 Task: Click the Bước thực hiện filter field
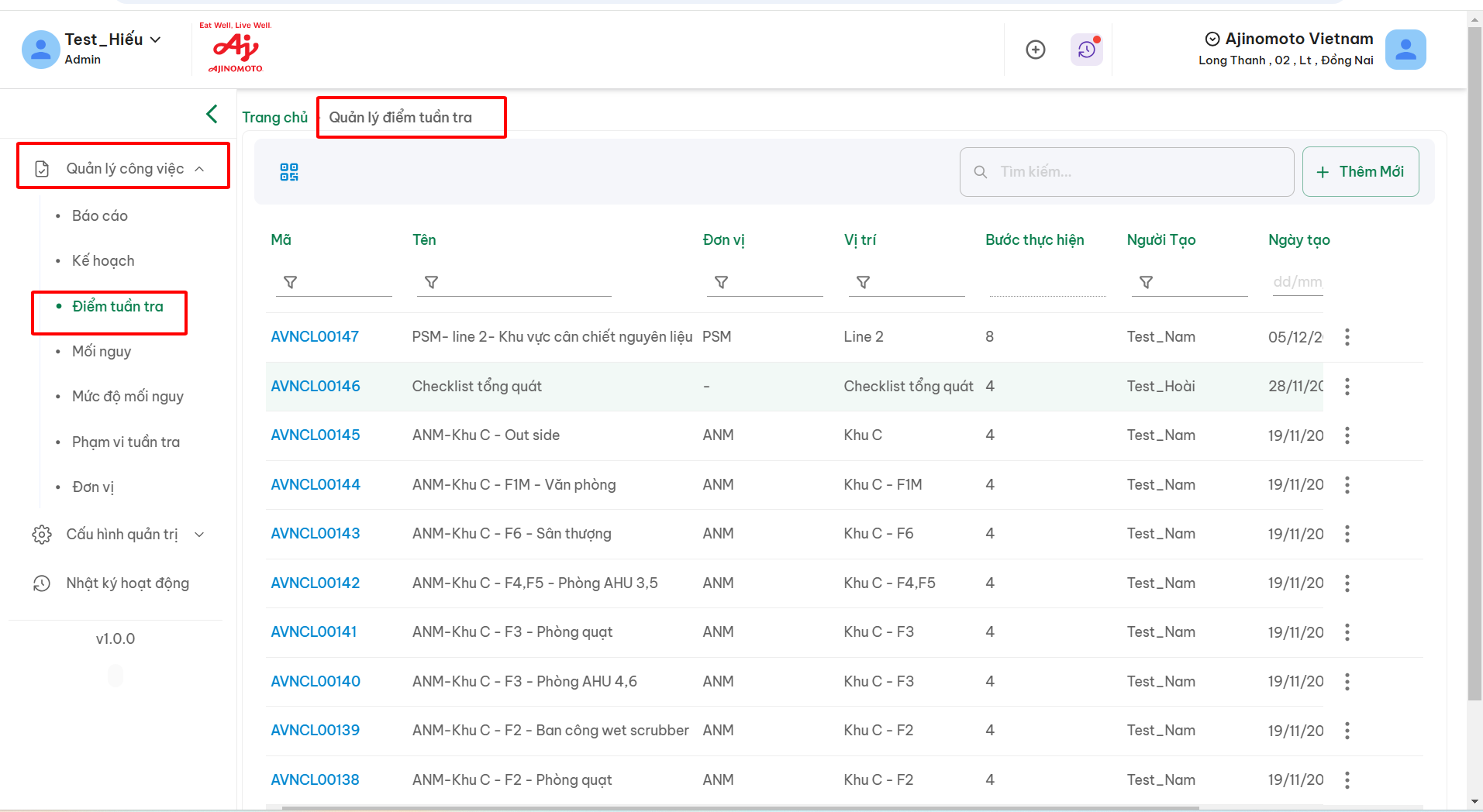pos(1048,282)
